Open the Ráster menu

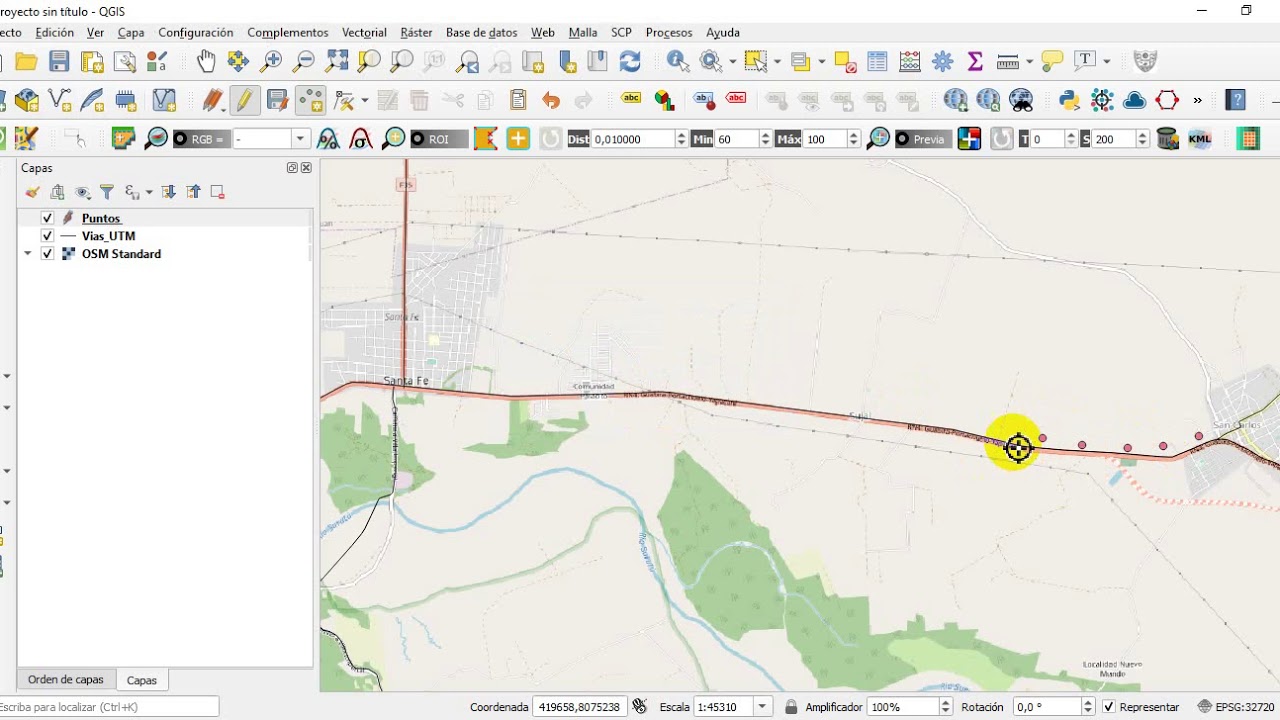(x=416, y=32)
